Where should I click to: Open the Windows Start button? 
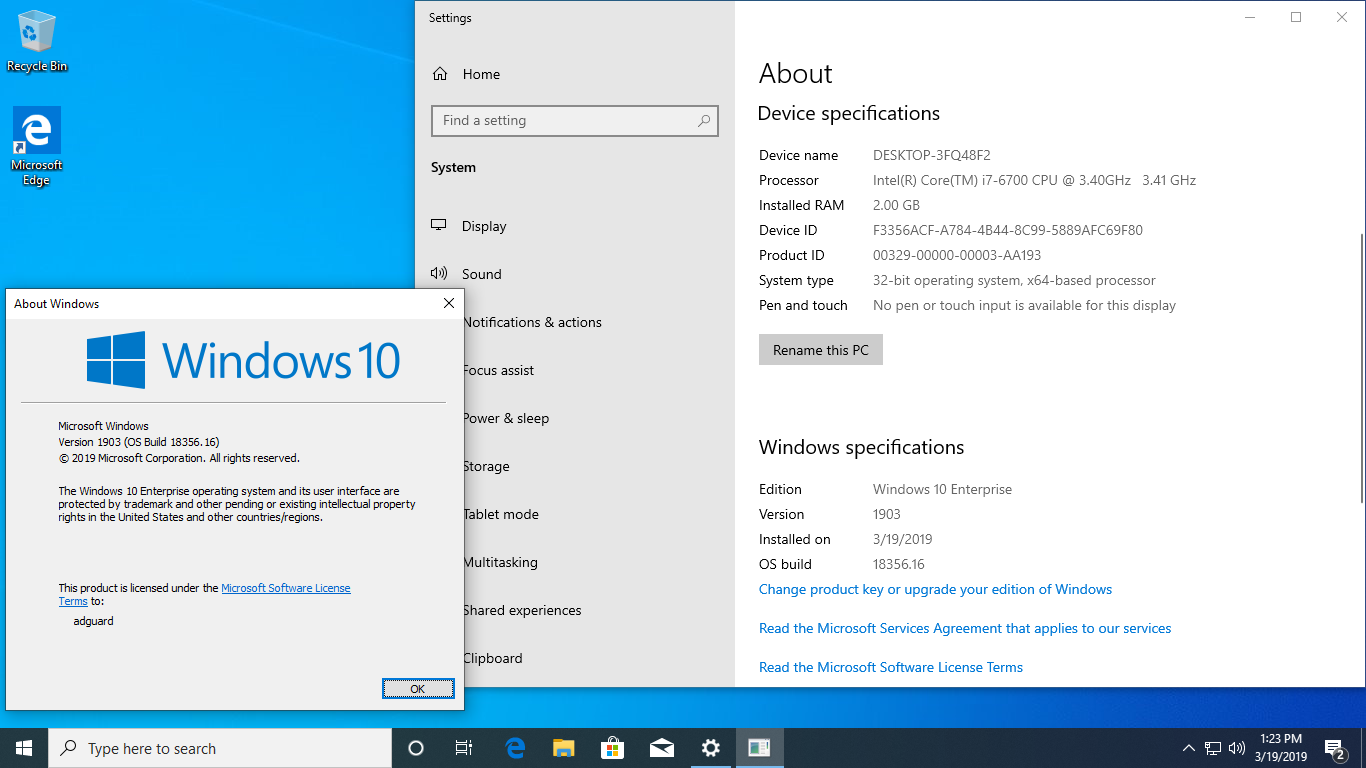pos(24,748)
